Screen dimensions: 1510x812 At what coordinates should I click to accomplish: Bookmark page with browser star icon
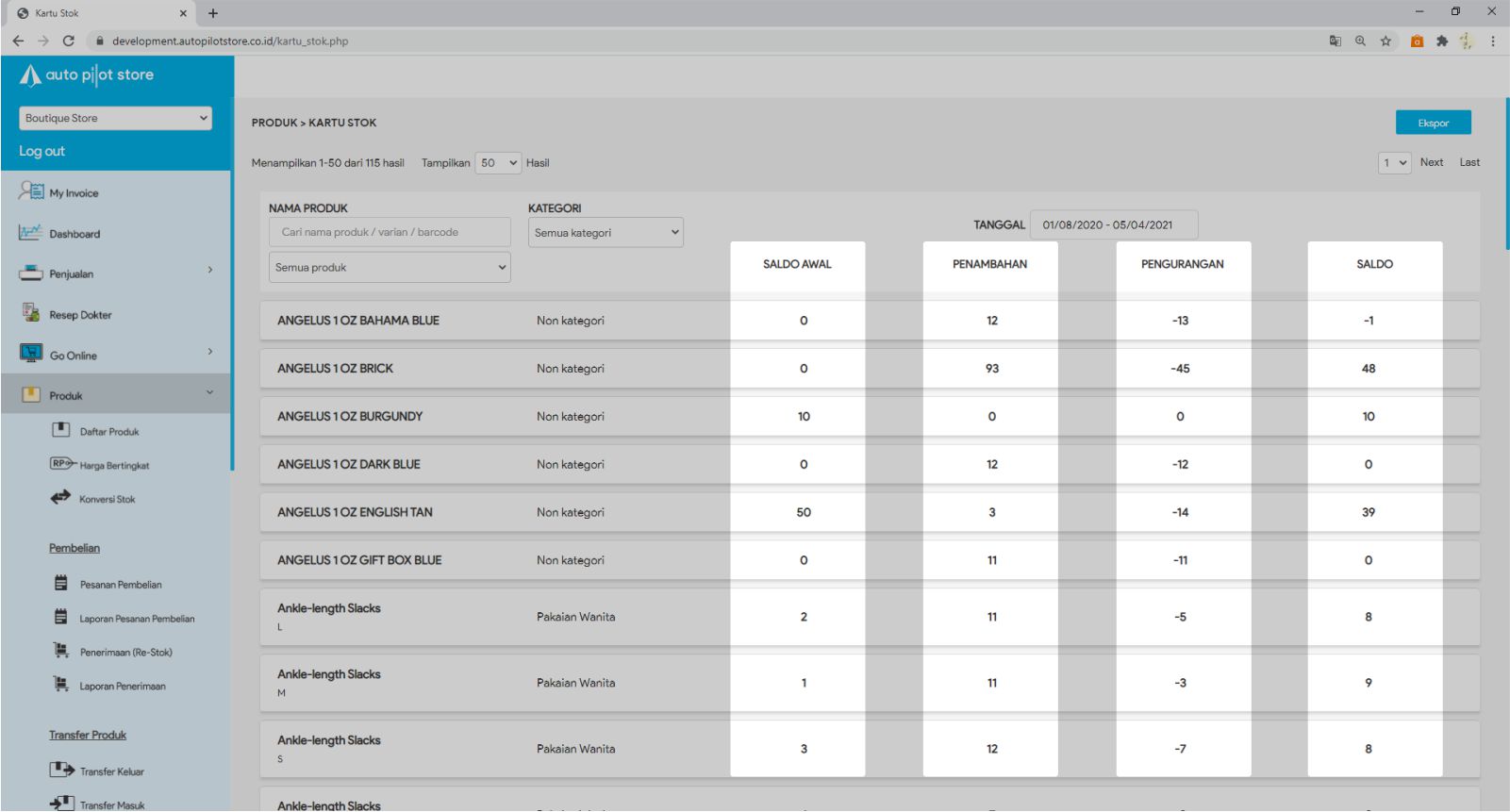(1386, 41)
